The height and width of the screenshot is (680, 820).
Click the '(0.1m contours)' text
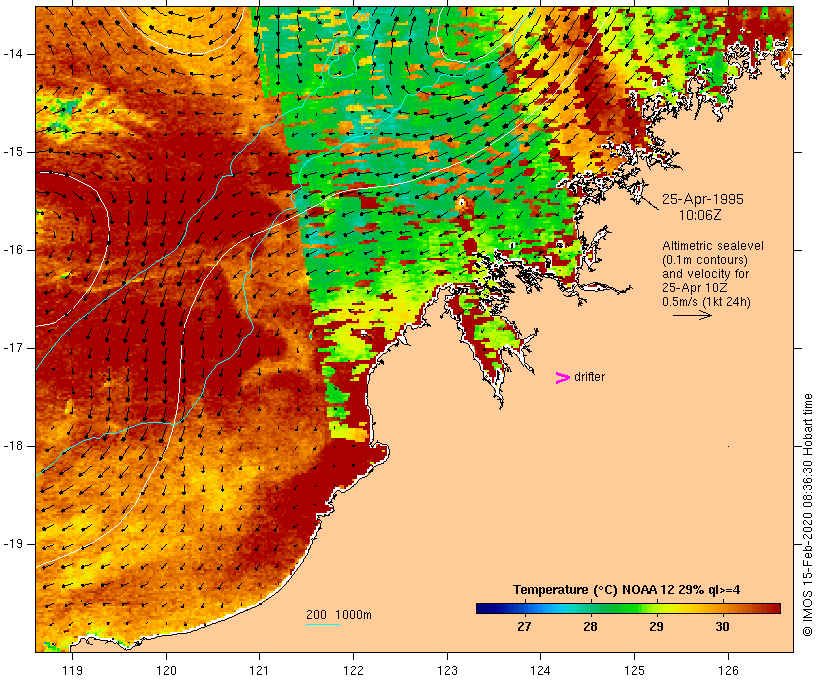pyautogui.click(x=704, y=259)
